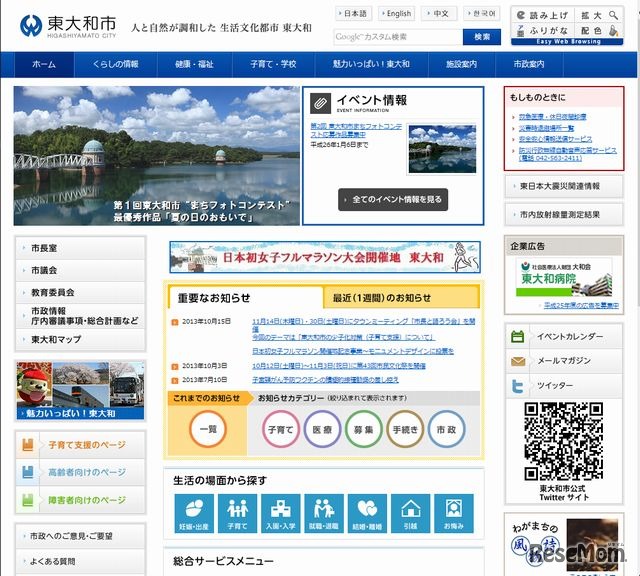This screenshot has height=576, width=640.
Task: Click the 一覧 circle button
Action: (208, 429)
